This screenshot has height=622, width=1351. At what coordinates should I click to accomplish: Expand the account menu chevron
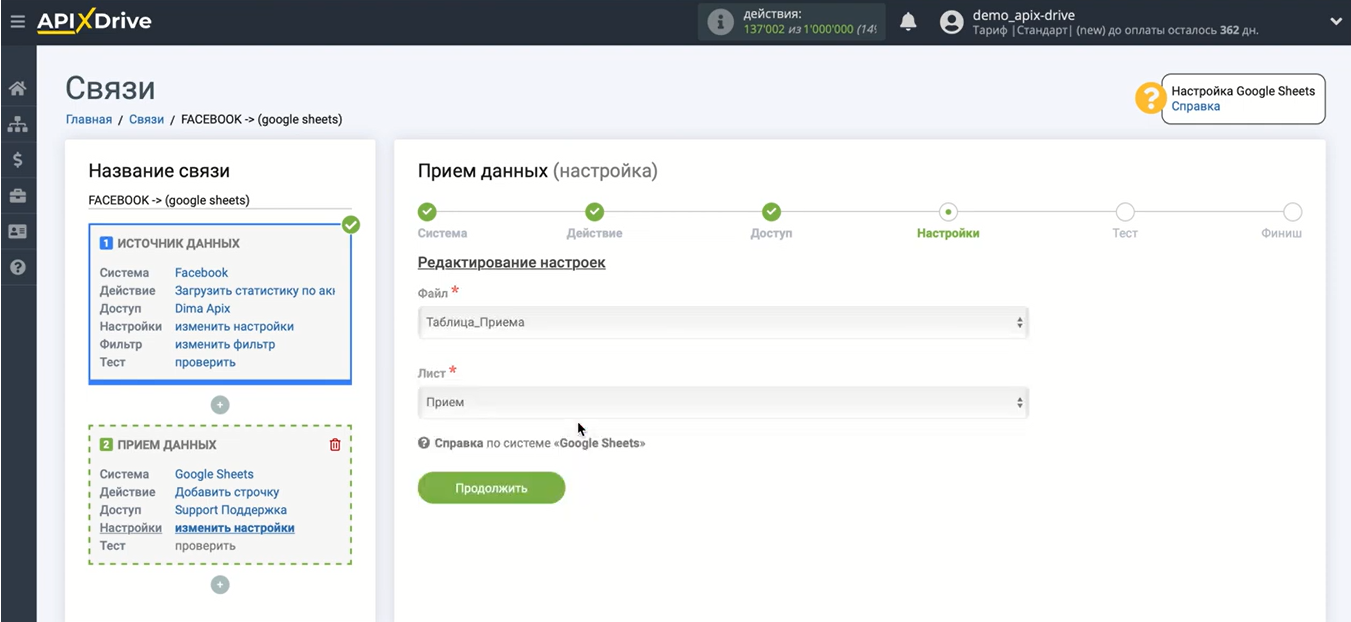pos(1335,21)
